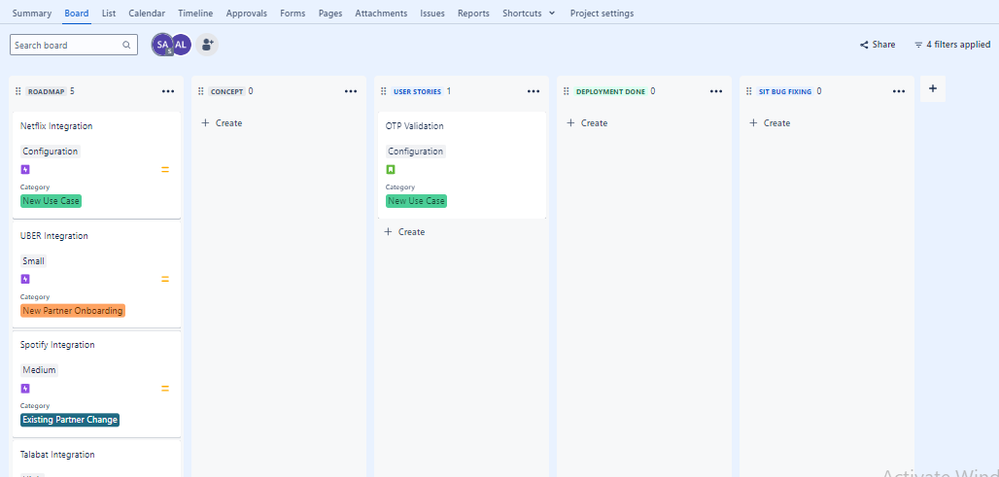Click the New Partner Onboarding tag

click(73, 311)
